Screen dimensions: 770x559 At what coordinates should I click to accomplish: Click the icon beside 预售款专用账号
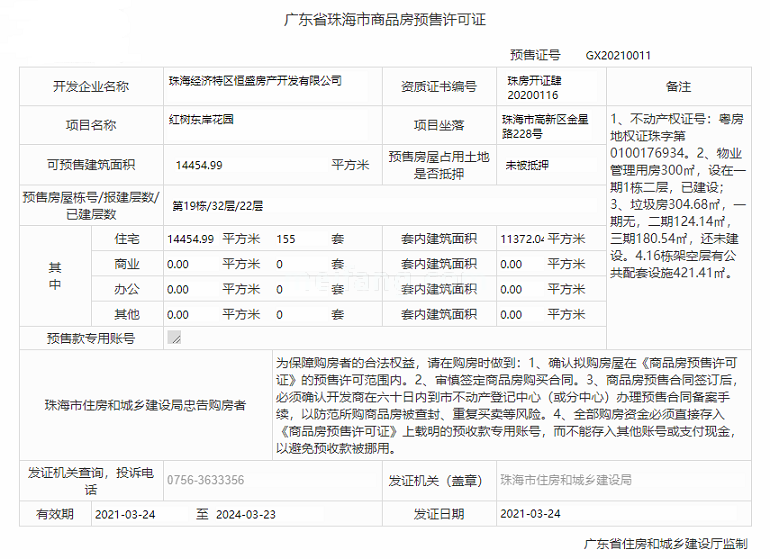pyautogui.click(x=175, y=338)
